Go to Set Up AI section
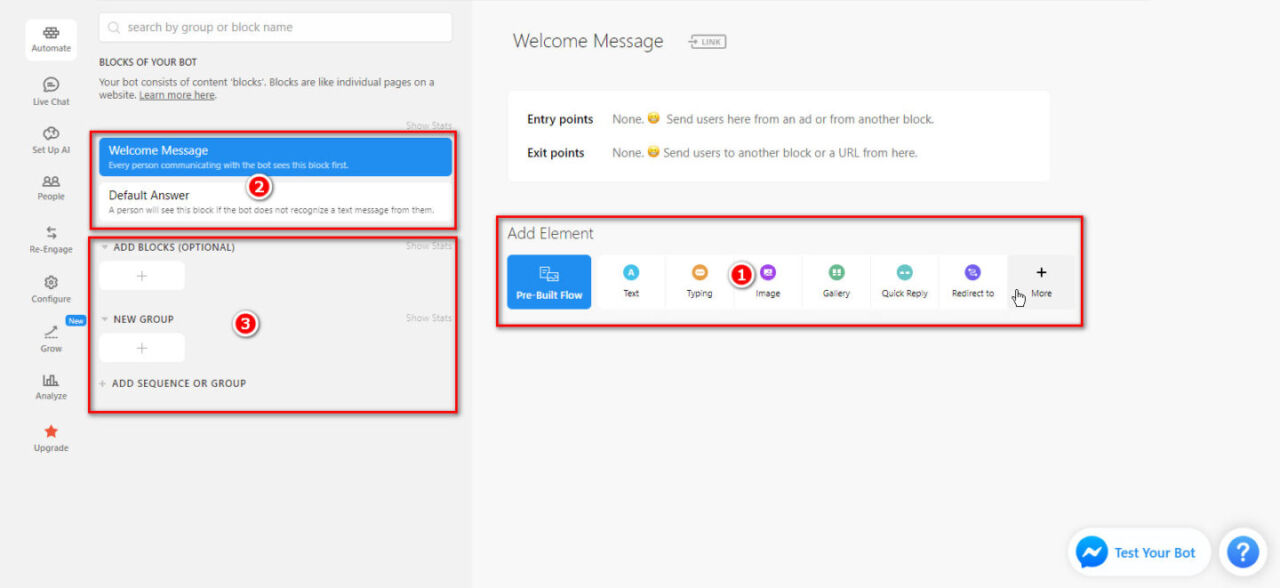 [x=51, y=140]
